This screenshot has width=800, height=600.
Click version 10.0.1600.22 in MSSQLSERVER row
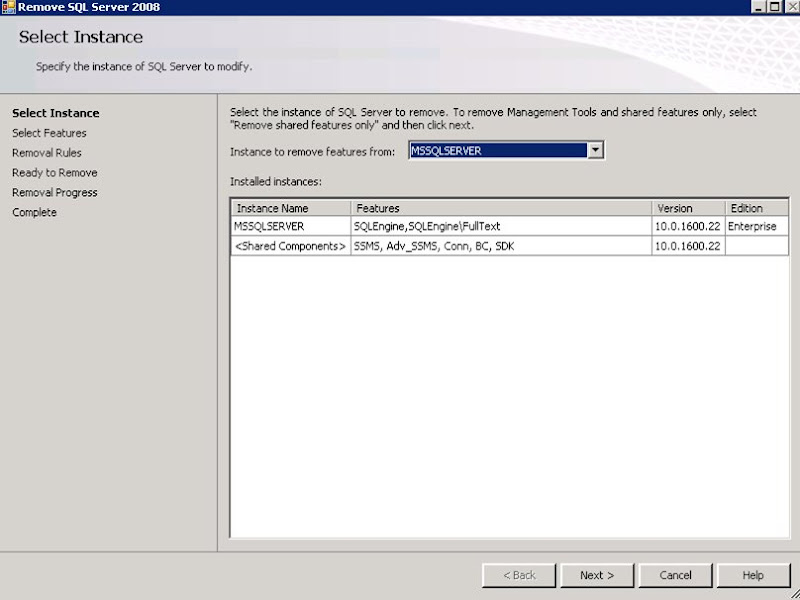[x=687, y=226]
